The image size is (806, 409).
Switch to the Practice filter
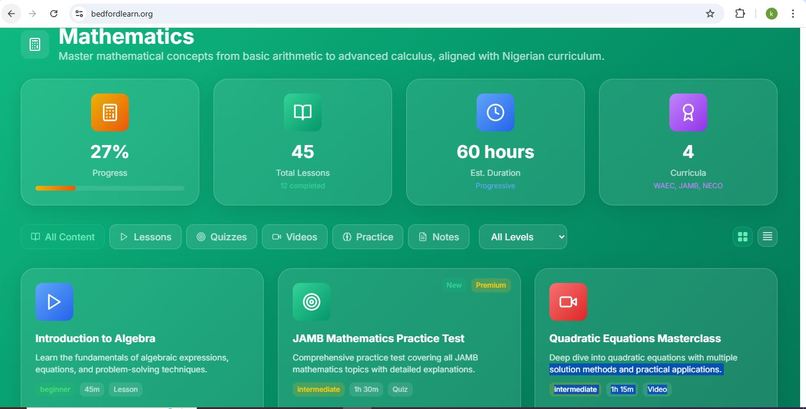pos(368,237)
